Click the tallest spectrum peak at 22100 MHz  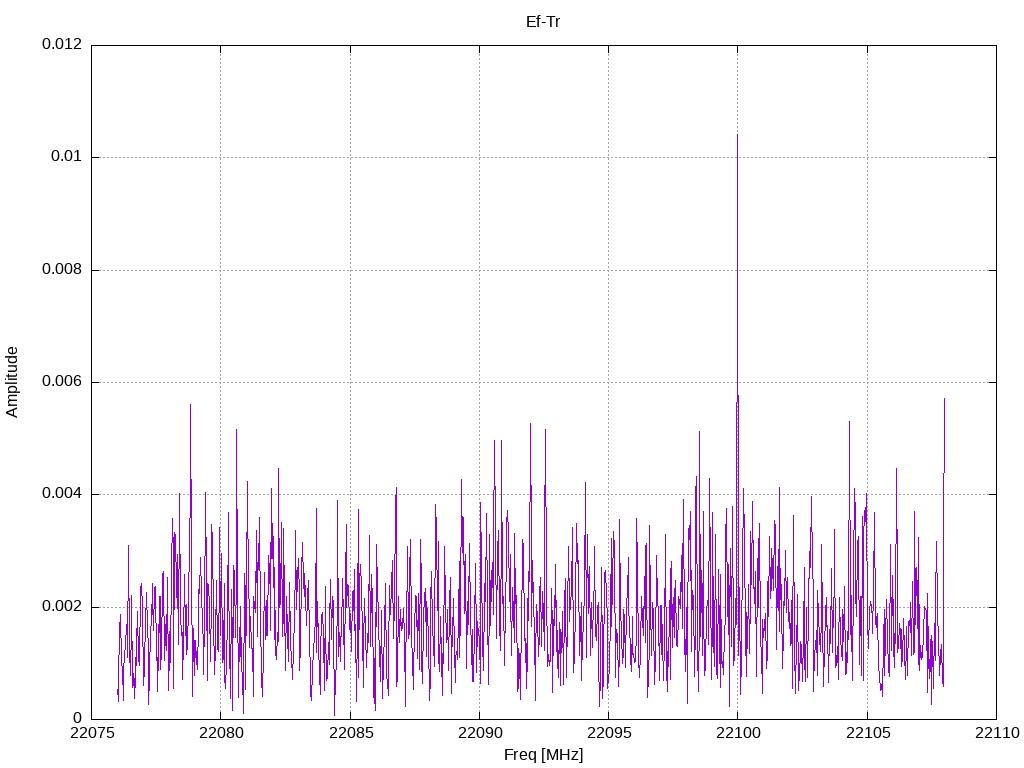737,135
